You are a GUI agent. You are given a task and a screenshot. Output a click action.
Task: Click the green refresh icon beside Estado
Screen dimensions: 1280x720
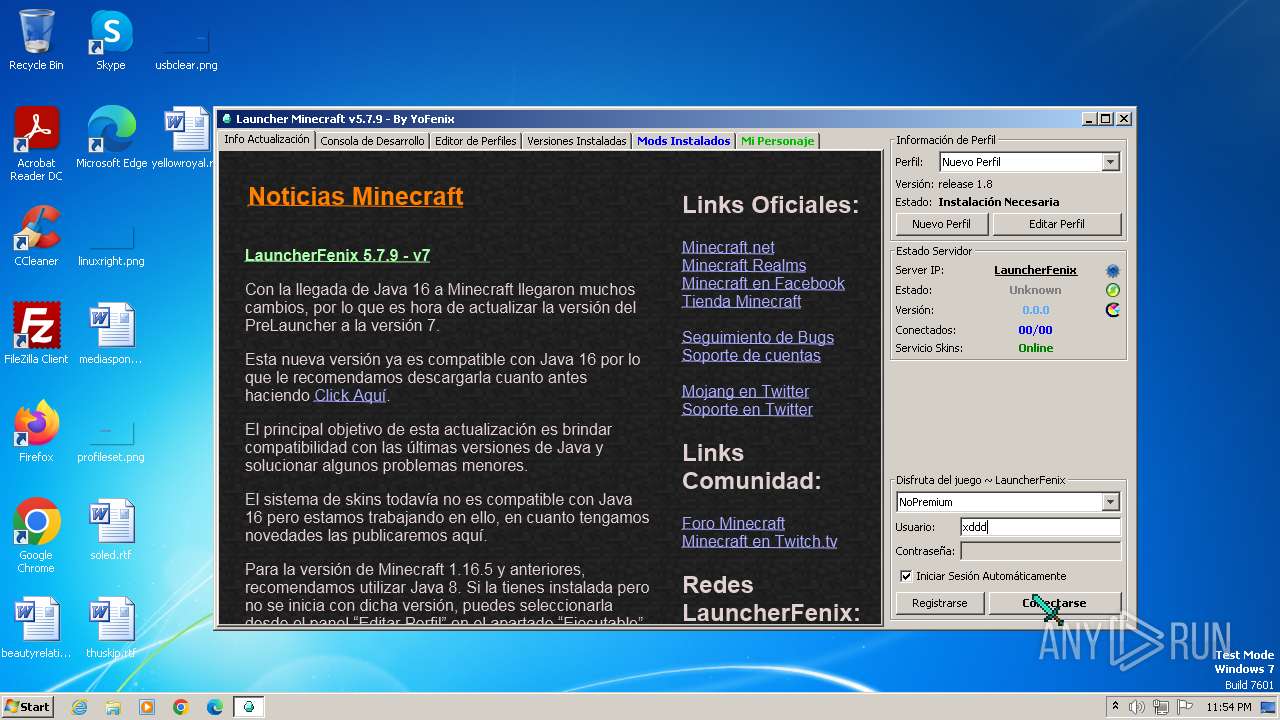tap(1112, 290)
